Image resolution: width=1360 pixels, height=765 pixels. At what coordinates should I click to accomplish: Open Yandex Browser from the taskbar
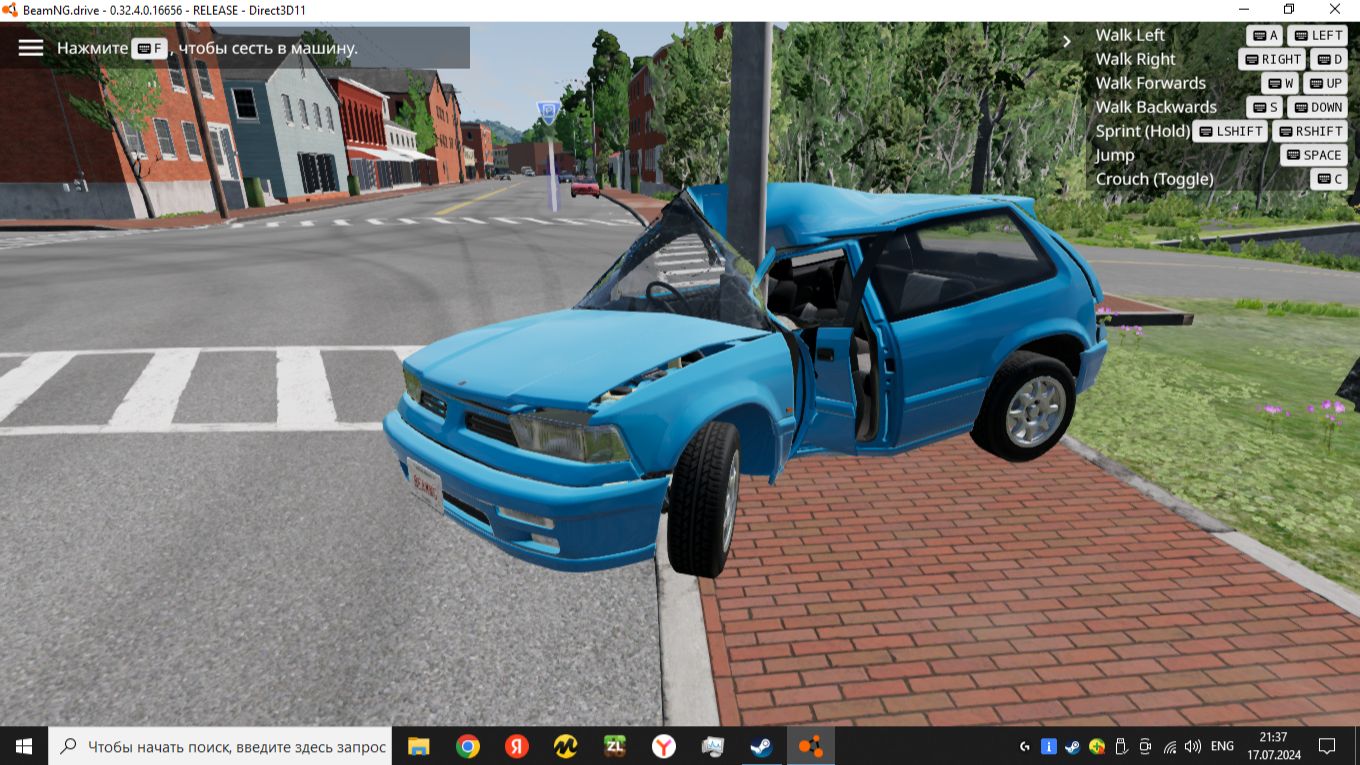point(663,746)
